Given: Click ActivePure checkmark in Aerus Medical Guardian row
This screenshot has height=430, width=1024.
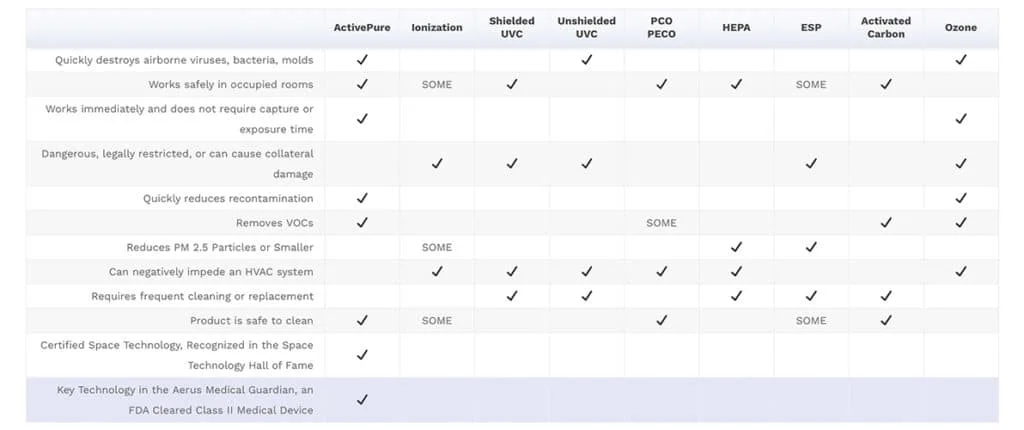Looking at the screenshot, I should [x=362, y=400].
